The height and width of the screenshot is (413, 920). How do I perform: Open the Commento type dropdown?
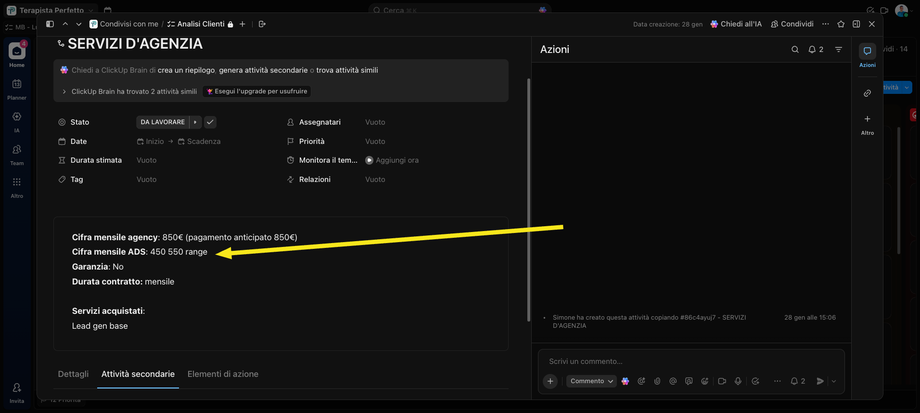click(x=591, y=381)
